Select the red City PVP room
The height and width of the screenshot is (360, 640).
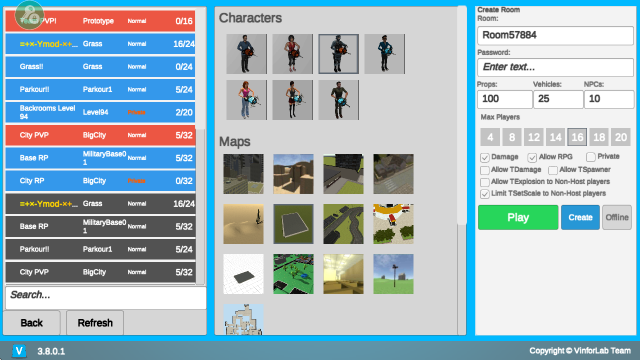click(x=100, y=136)
